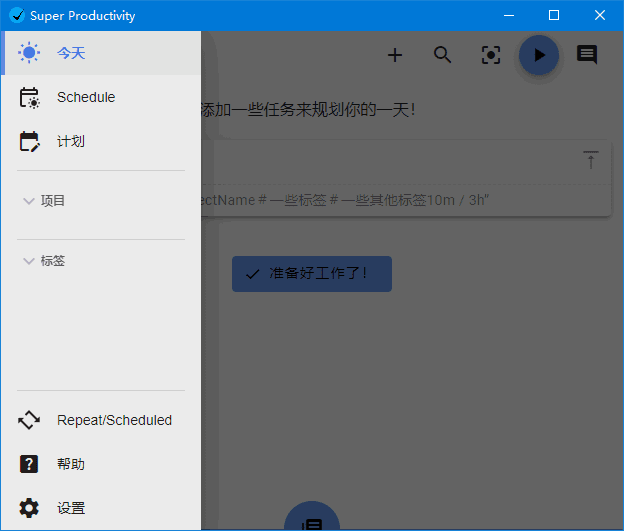Viewport: 624px width, 531px height.
Task: Activate the focus mode icon
Action: (491, 55)
